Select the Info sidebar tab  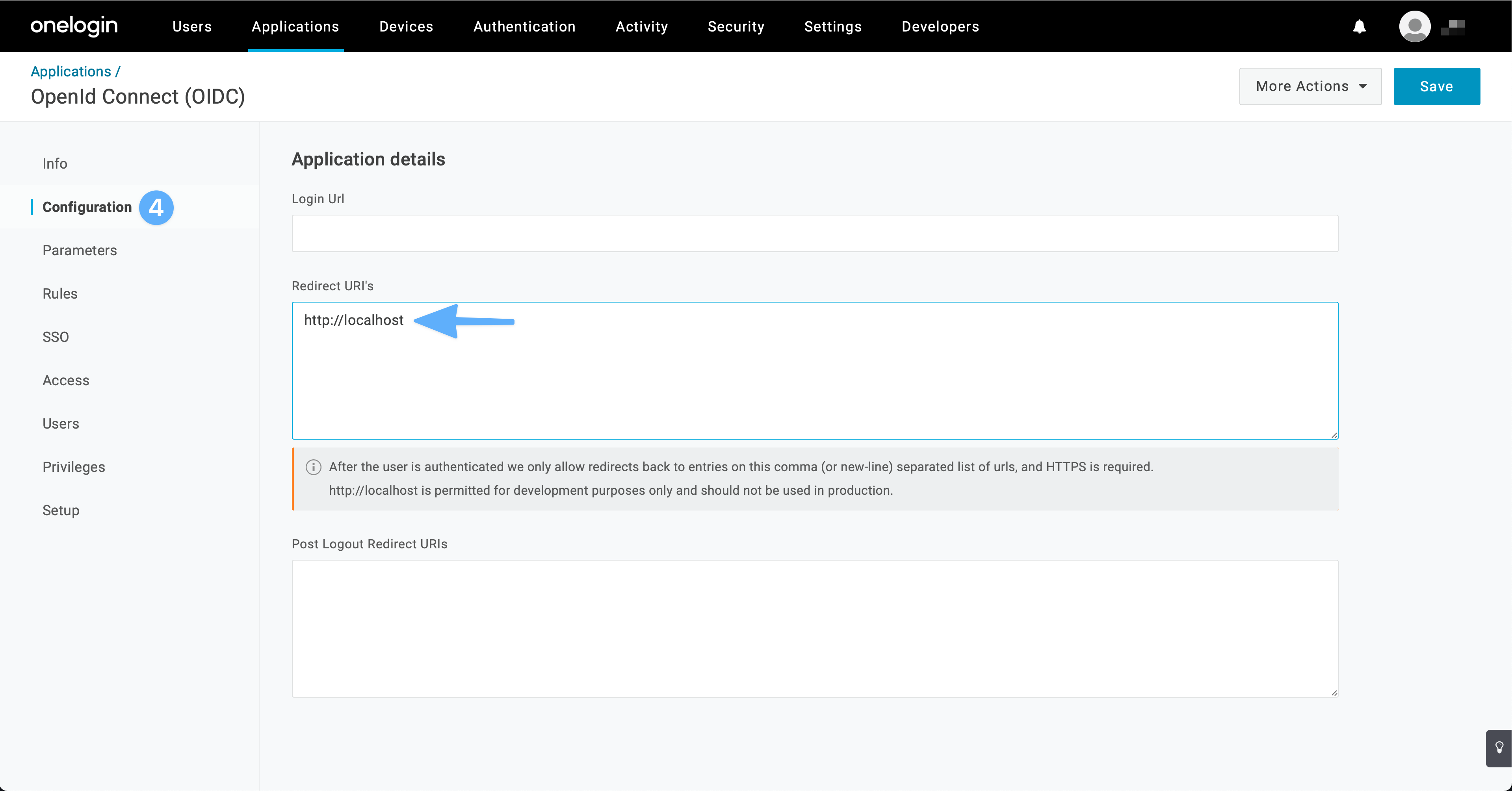click(55, 164)
